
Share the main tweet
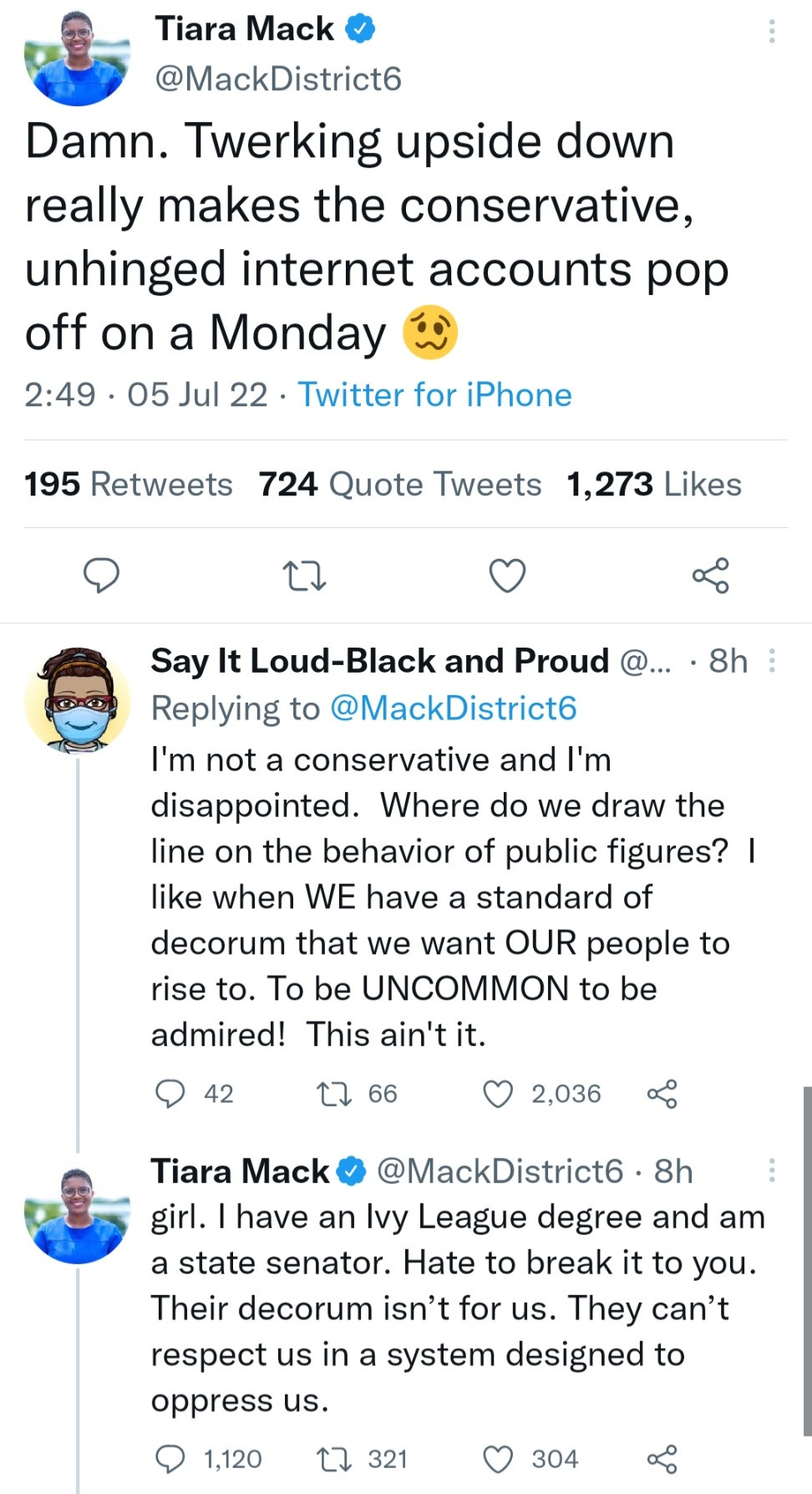pos(710,576)
